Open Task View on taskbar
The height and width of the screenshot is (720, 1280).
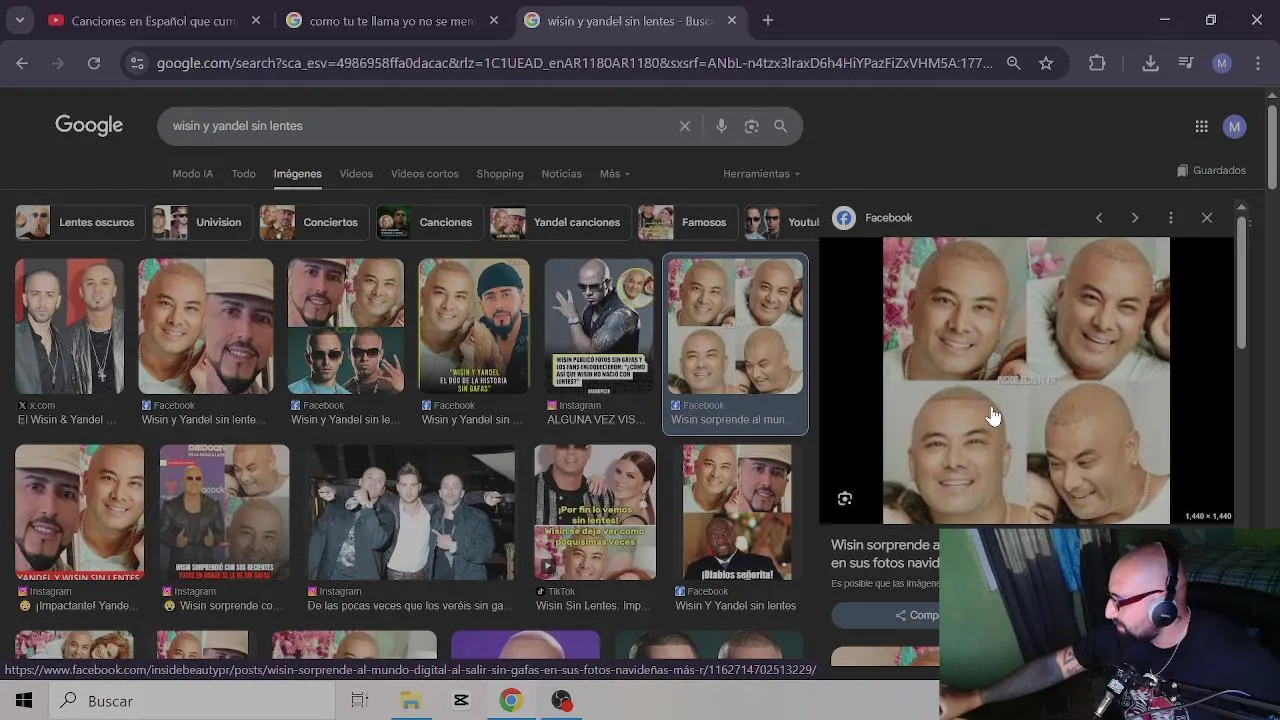pyautogui.click(x=360, y=701)
